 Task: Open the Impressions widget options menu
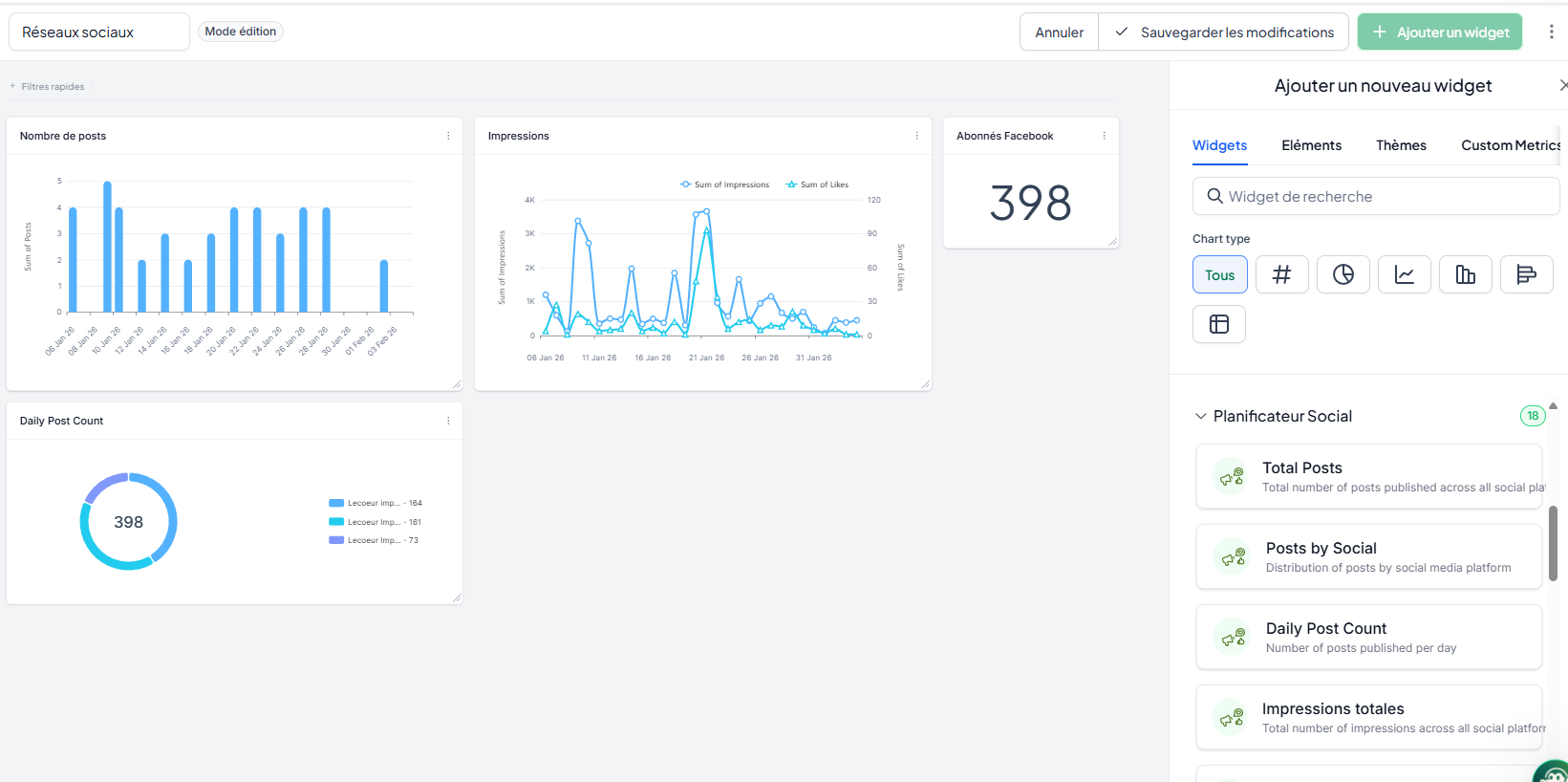click(x=916, y=136)
